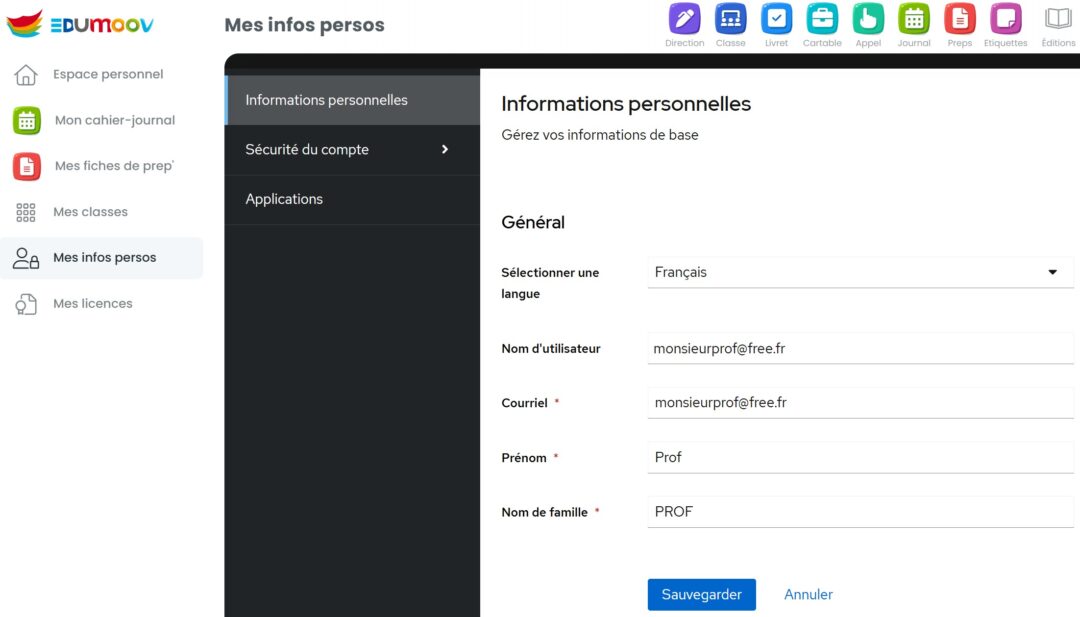Open the Direction app icon
Screen dimensions: 1080x617
point(684,19)
